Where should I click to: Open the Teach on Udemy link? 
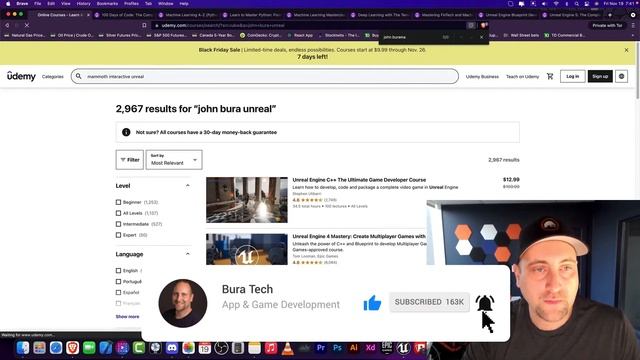point(522,77)
